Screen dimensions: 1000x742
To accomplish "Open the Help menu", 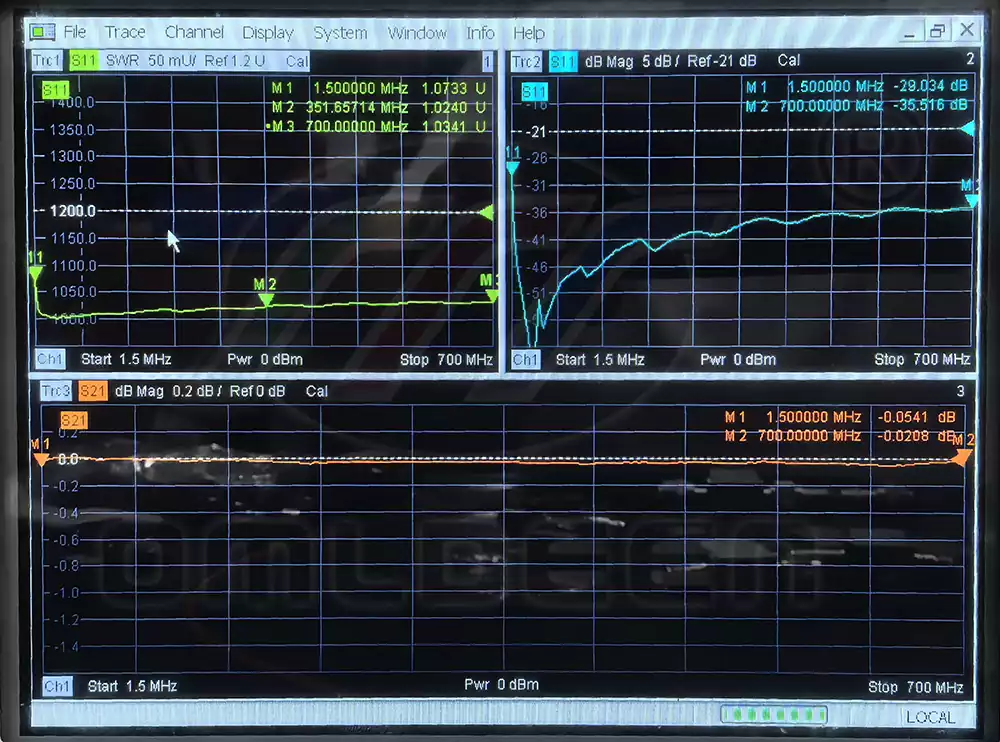I will coord(529,33).
